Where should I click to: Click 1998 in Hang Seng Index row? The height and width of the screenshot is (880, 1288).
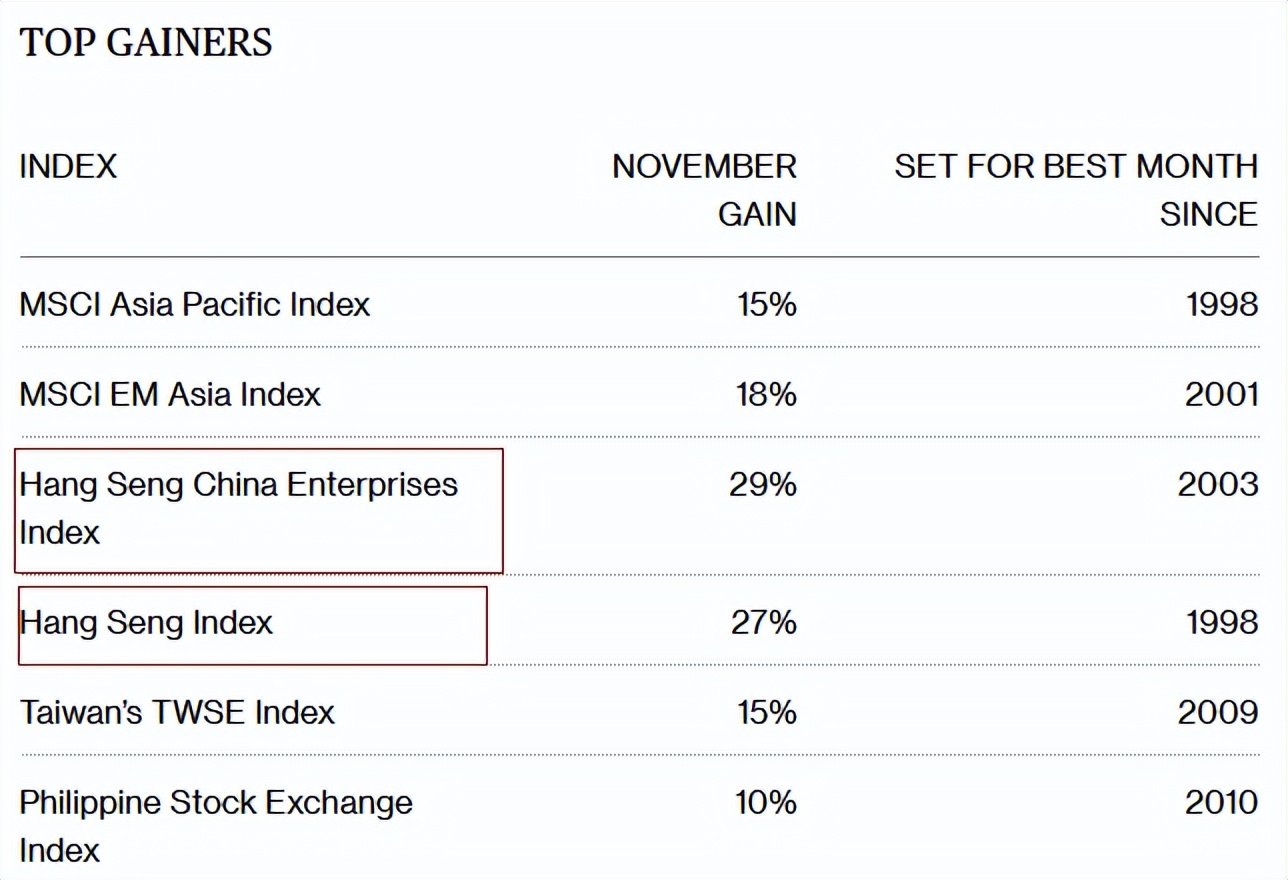point(1222,623)
